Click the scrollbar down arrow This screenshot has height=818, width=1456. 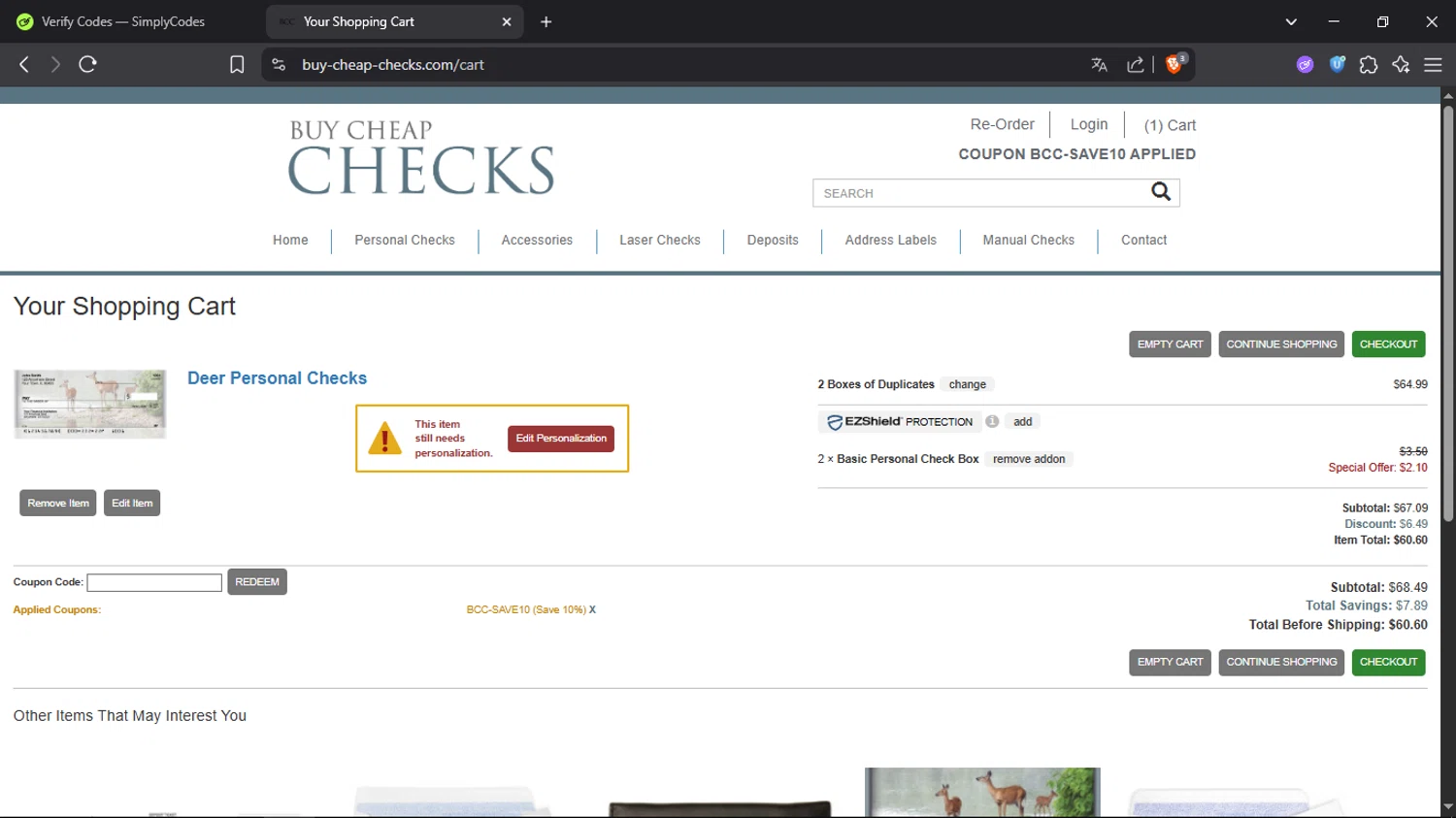click(1448, 807)
